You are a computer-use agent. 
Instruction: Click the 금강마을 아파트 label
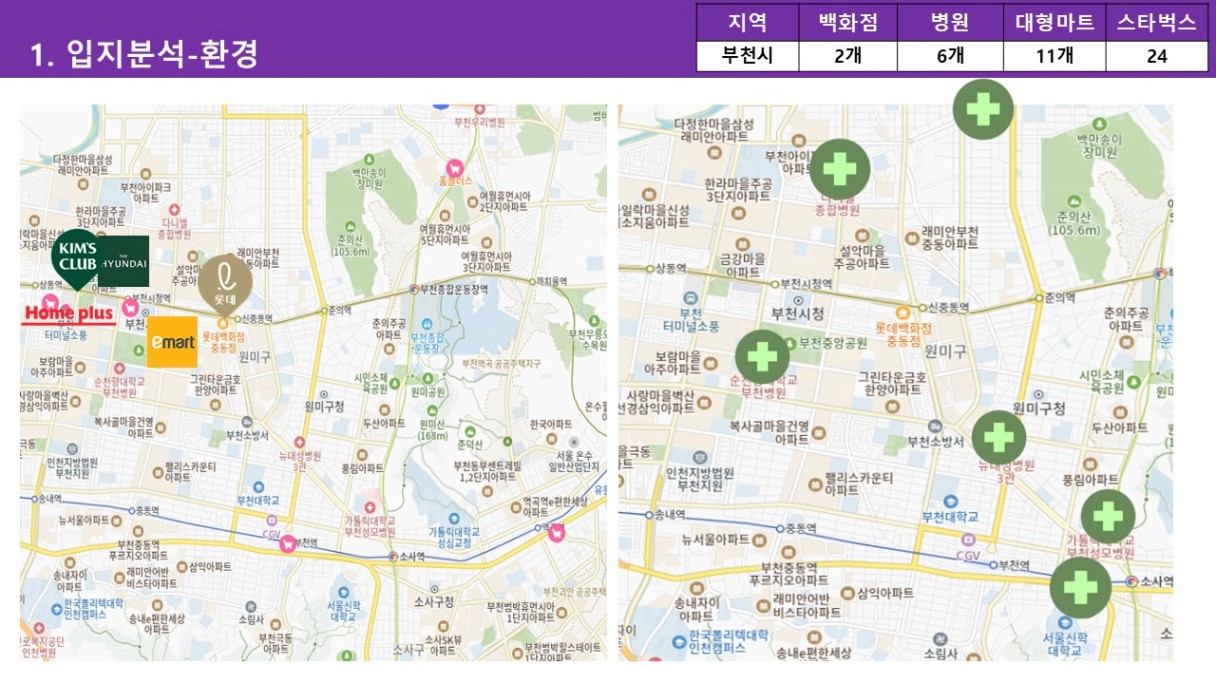click(743, 265)
